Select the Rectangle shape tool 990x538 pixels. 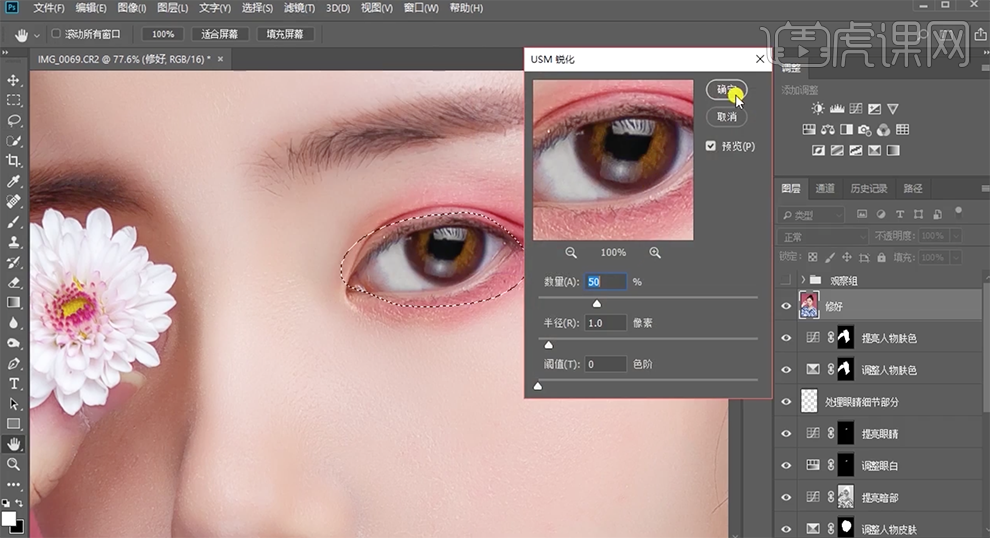13,424
